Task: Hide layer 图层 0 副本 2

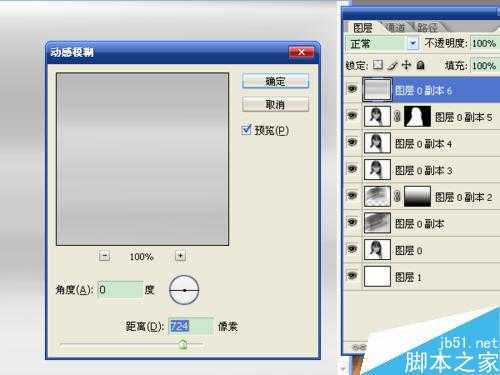Action: (x=352, y=196)
